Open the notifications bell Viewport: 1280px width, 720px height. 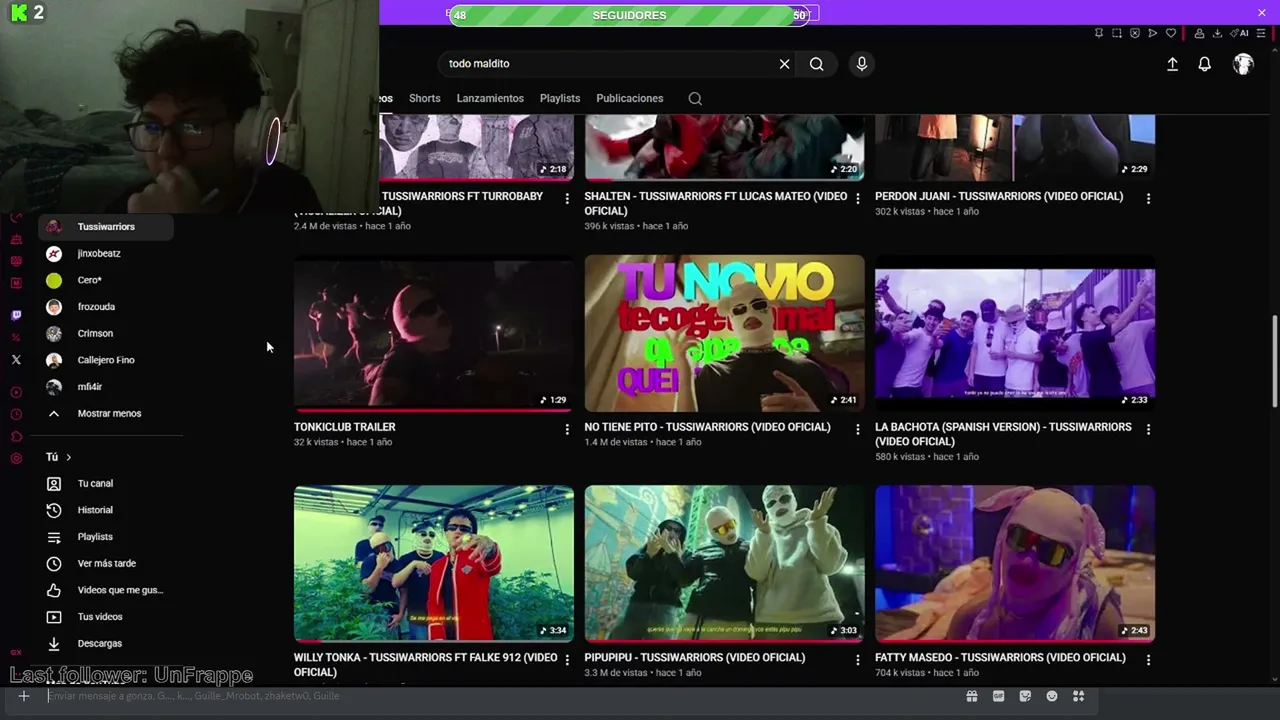(1205, 64)
